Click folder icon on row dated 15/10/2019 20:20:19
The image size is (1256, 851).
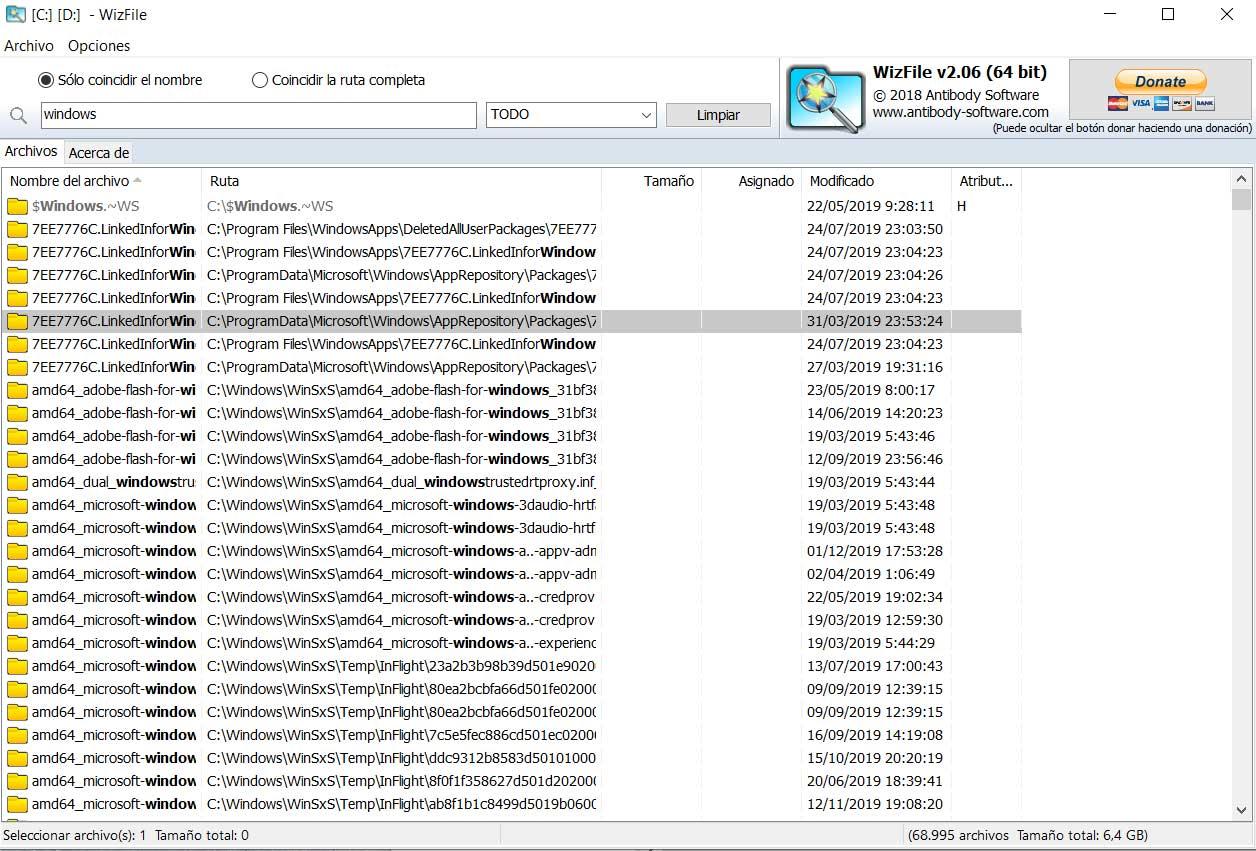(17, 758)
